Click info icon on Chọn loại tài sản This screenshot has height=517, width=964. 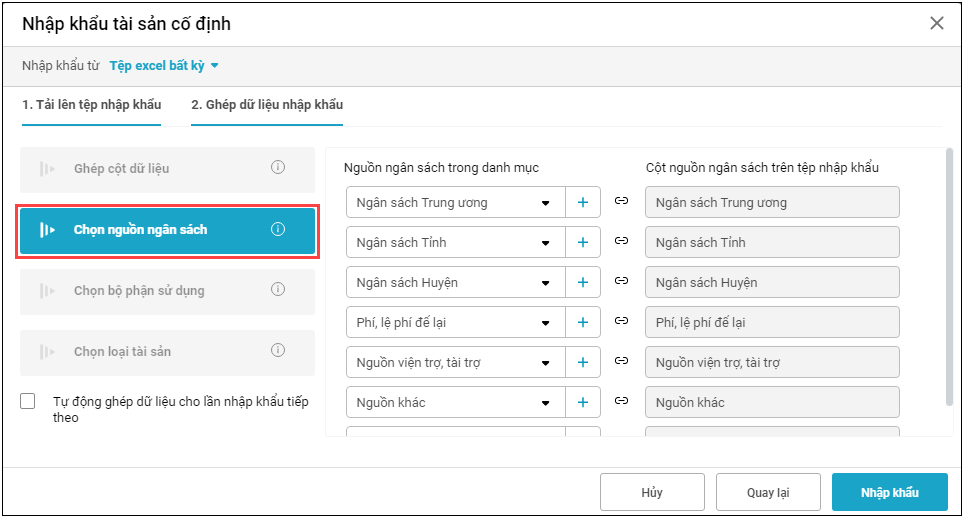click(x=278, y=351)
